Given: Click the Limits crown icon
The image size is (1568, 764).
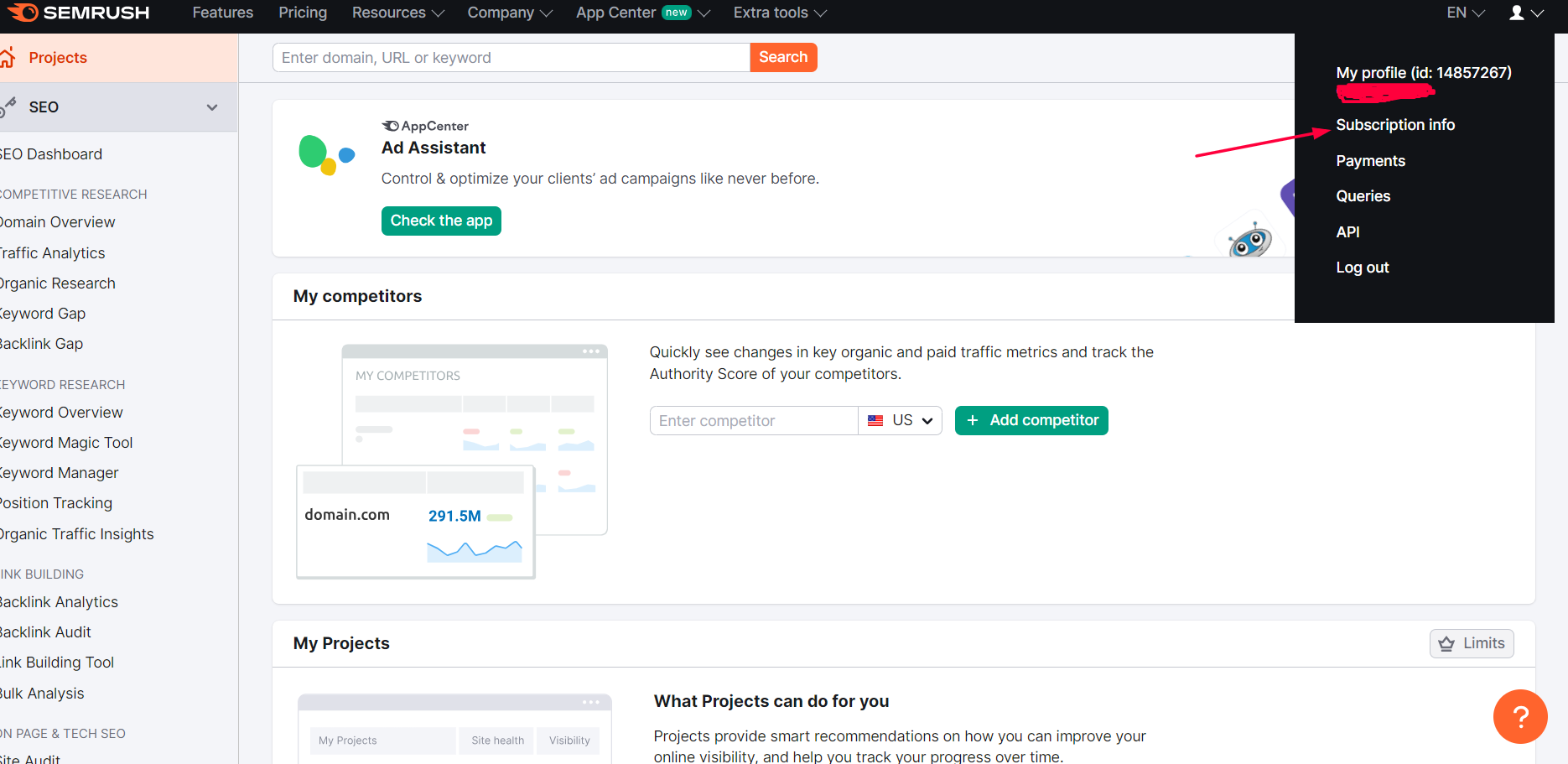Looking at the screenshot, I should pyautogui.click(x=1446, y=644).
